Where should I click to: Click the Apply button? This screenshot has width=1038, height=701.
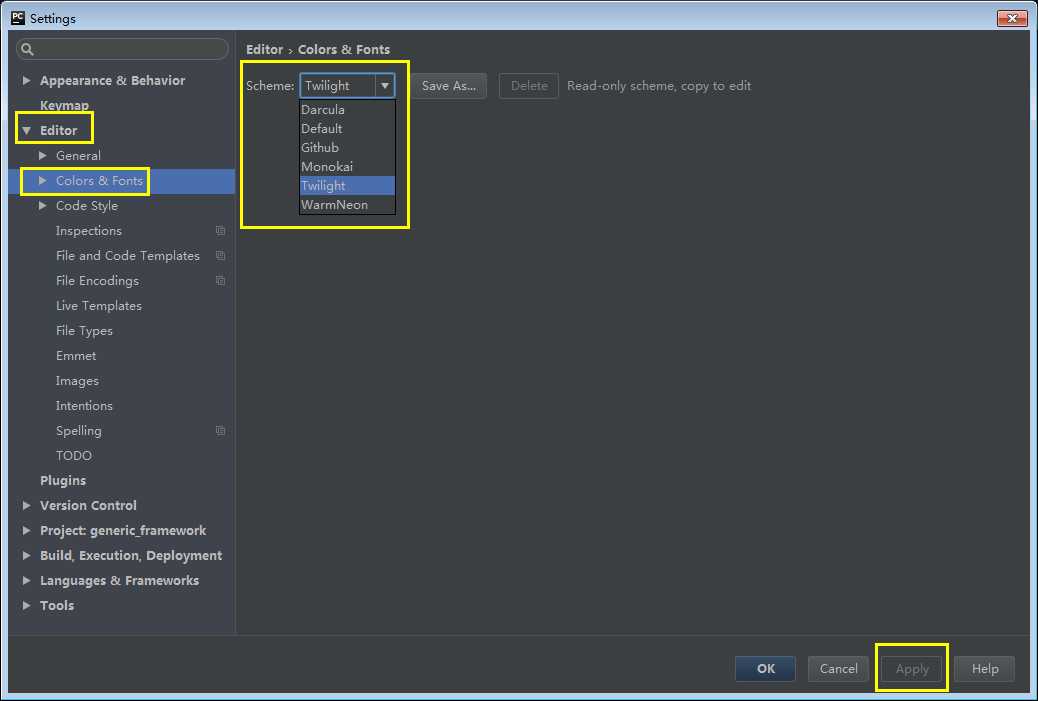pyautogui.click(x=912, y=669)
